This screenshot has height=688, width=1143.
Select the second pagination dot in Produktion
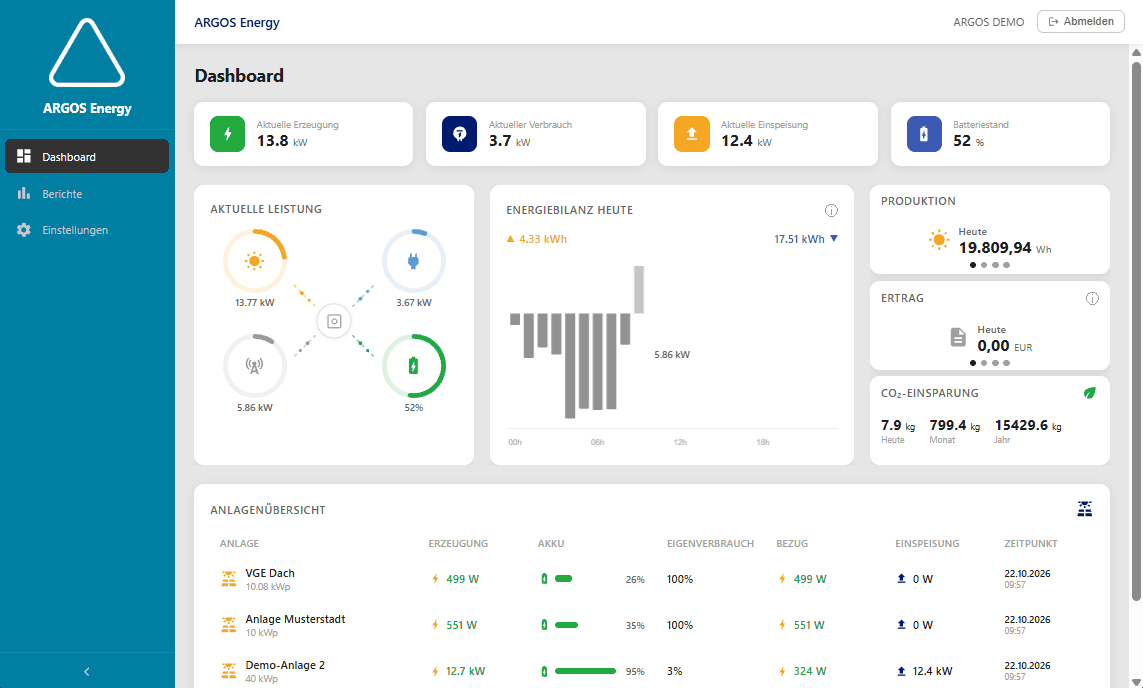point(984,265)
